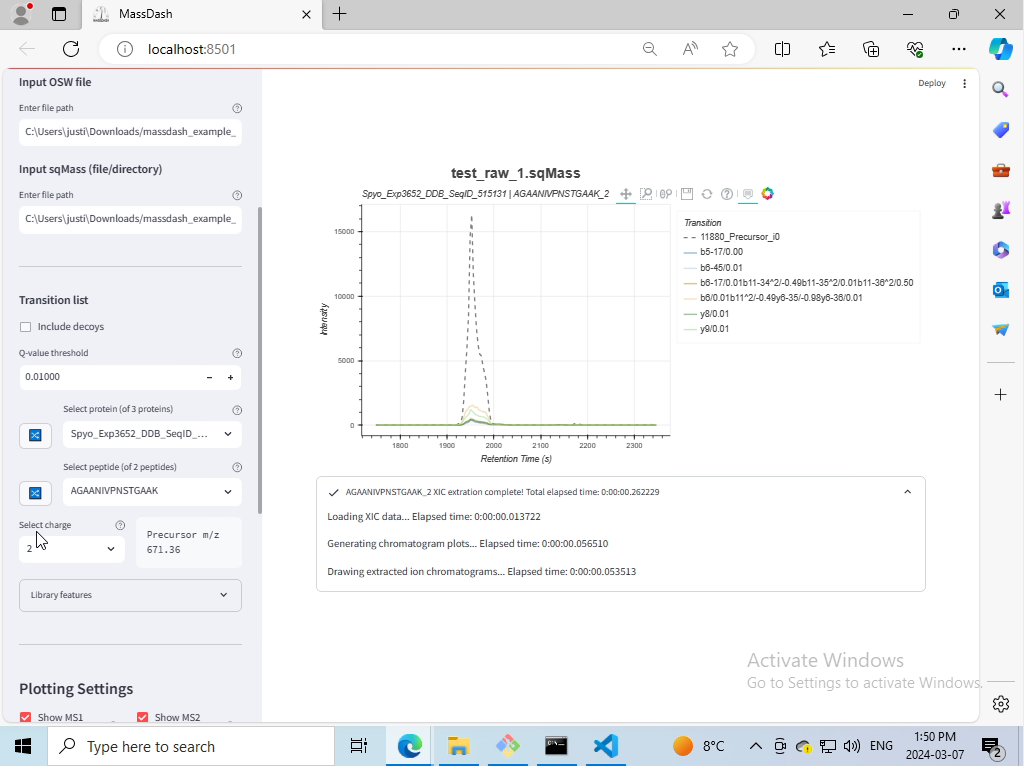Open Edge sidebar Outlook
The image size is (1024, 766).
1000,290
